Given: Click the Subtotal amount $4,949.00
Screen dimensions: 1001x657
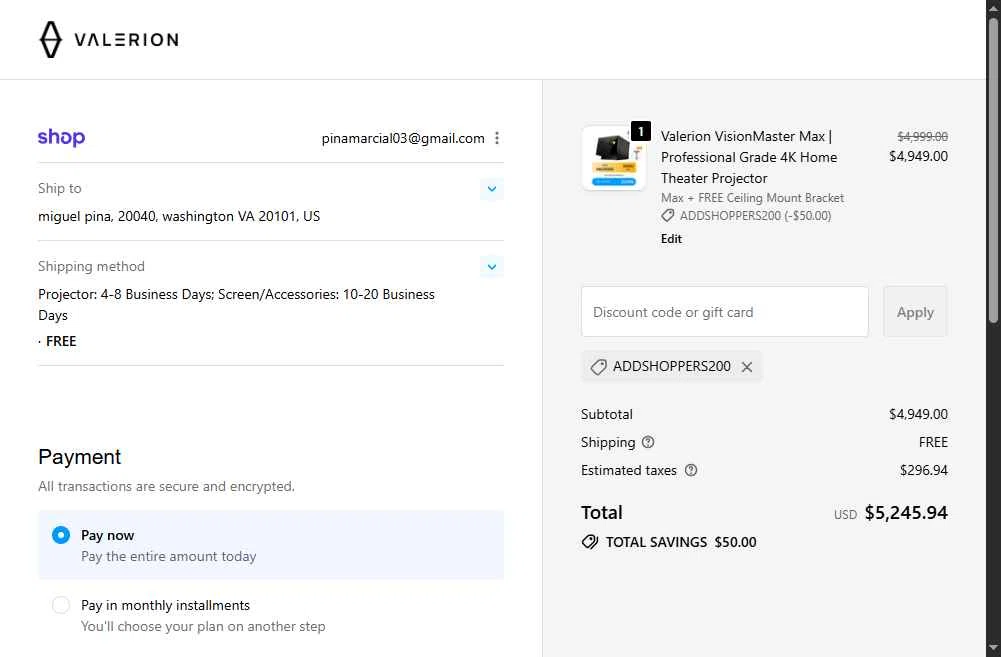Looking at the screenshot, I should pyautogui.click(x=918, y=414).
